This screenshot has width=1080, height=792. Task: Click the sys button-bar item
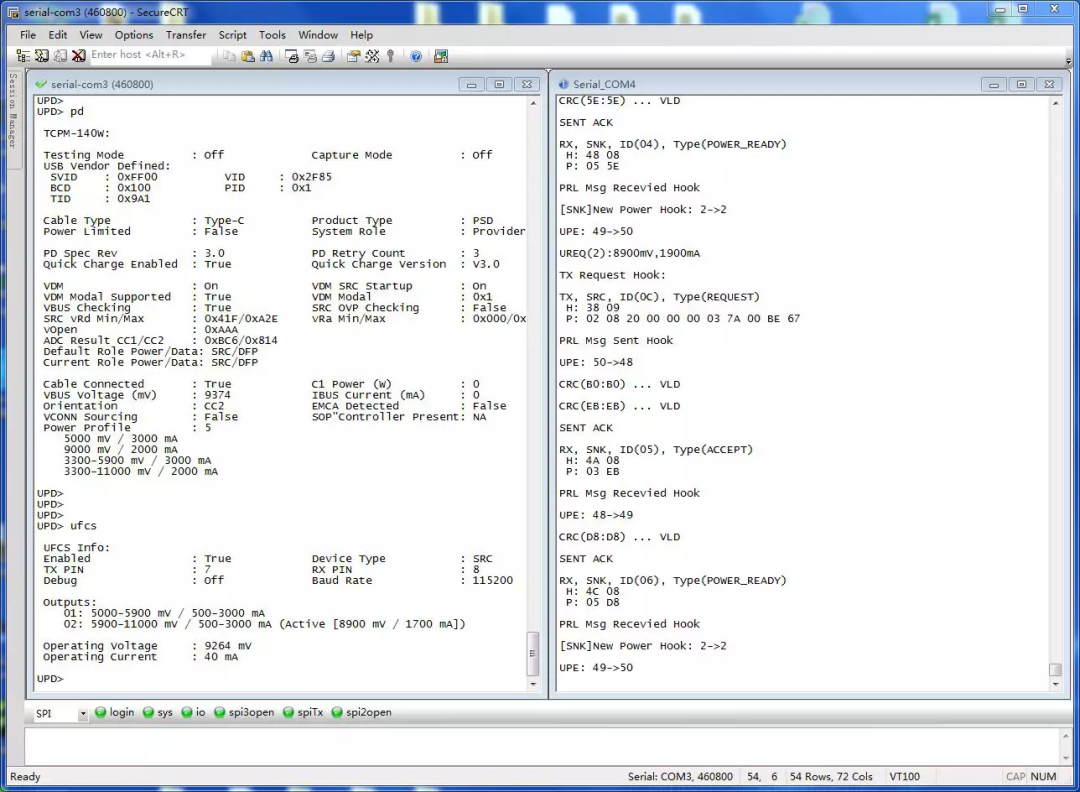[158, 712]
